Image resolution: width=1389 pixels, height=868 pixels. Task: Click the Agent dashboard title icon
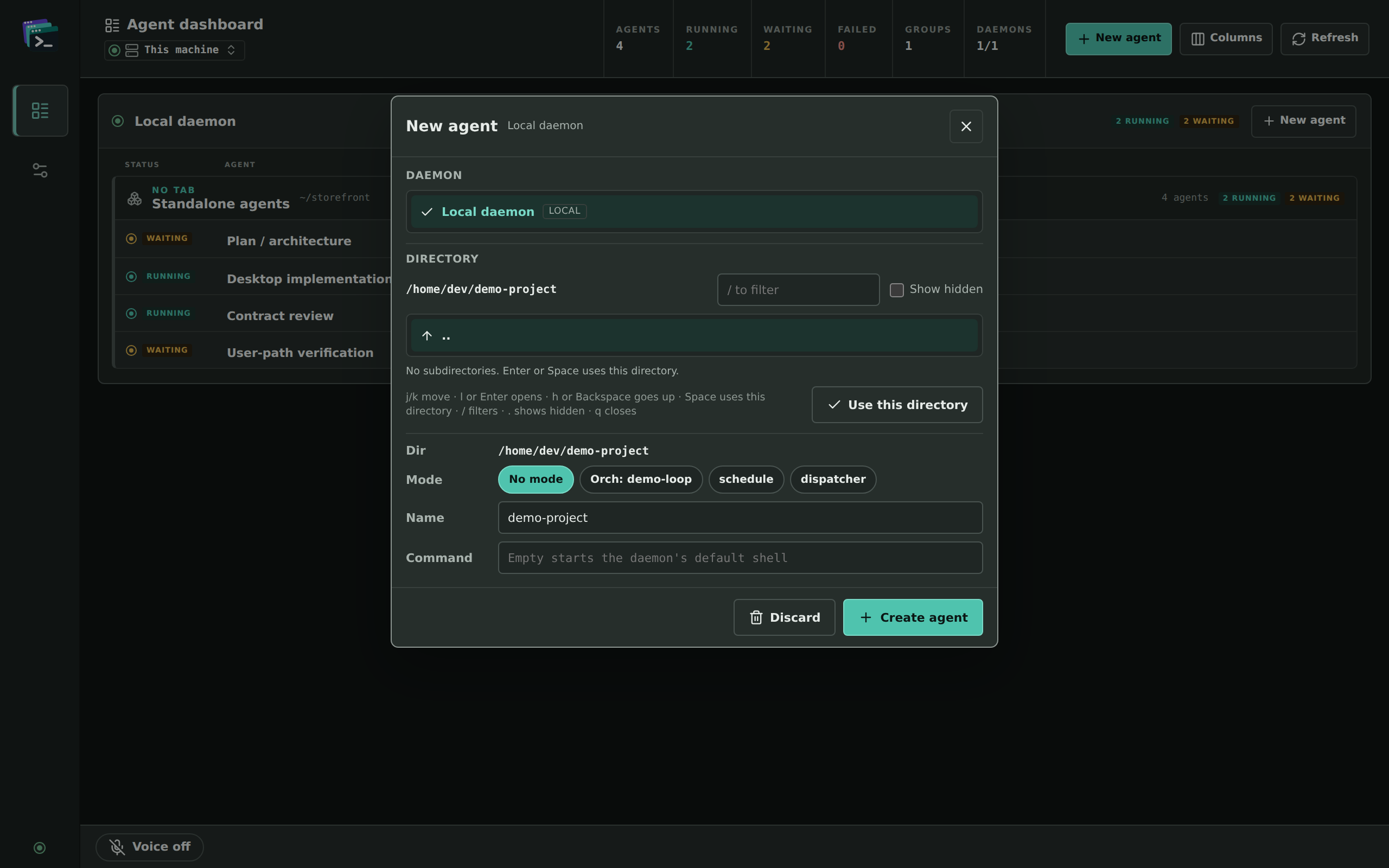pyautogui.click(x=112, y=25)
